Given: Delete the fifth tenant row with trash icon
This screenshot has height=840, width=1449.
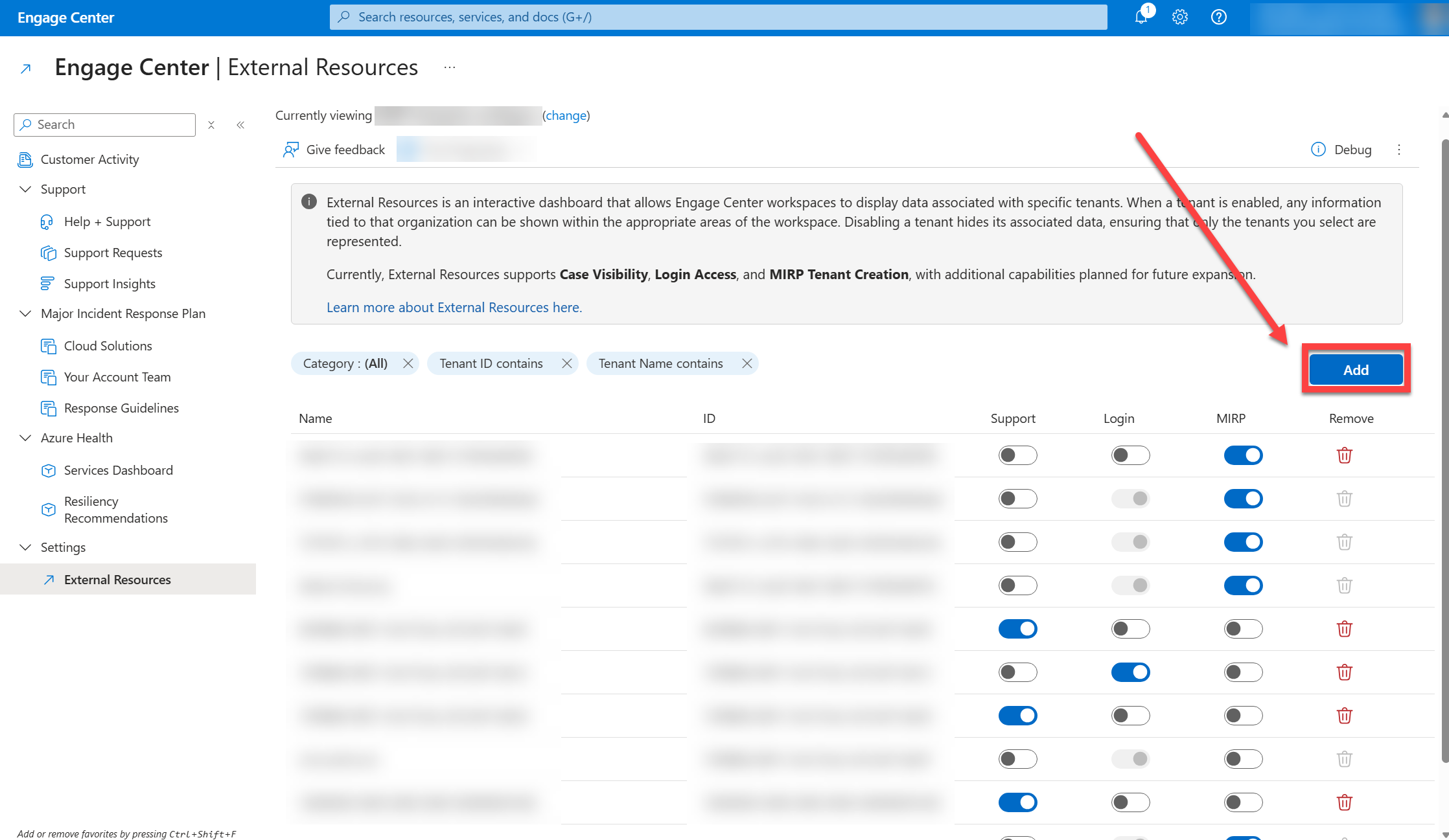Looking at the screenshot, I should click(x=1345, y=629).
